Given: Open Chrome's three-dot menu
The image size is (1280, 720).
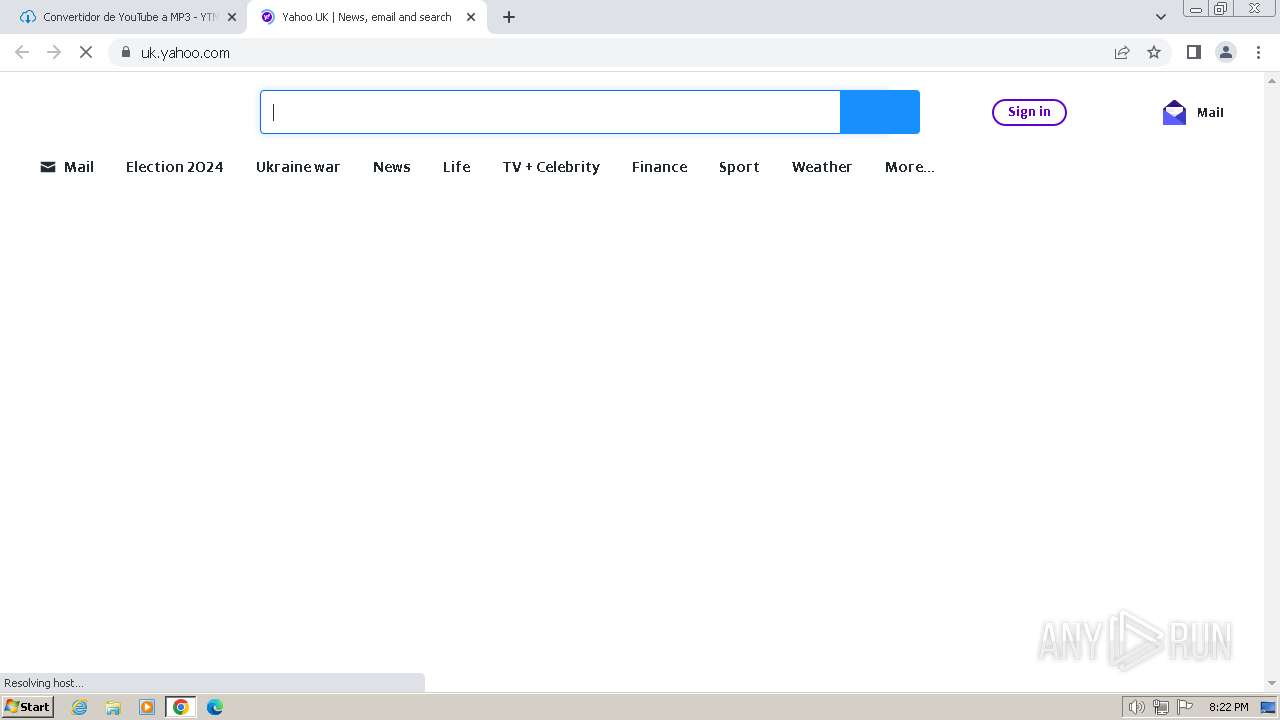Looking at the screenshot, I should [x=1258, y=52].
